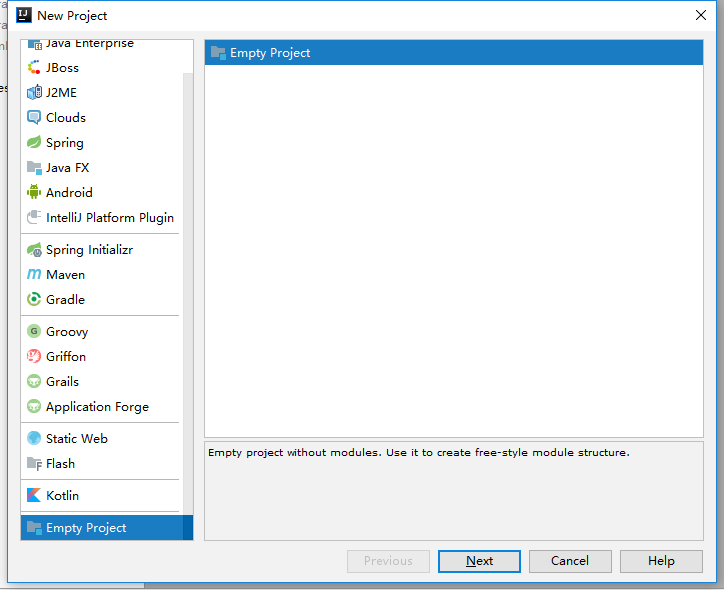Choose Griffon project type
This screenshot has height=590, width=724.
100,356
